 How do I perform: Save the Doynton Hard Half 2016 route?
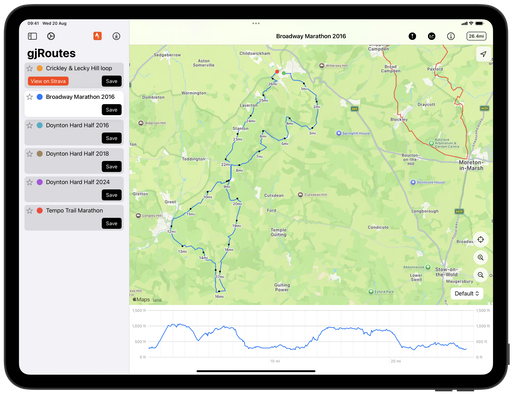(111, 138)
